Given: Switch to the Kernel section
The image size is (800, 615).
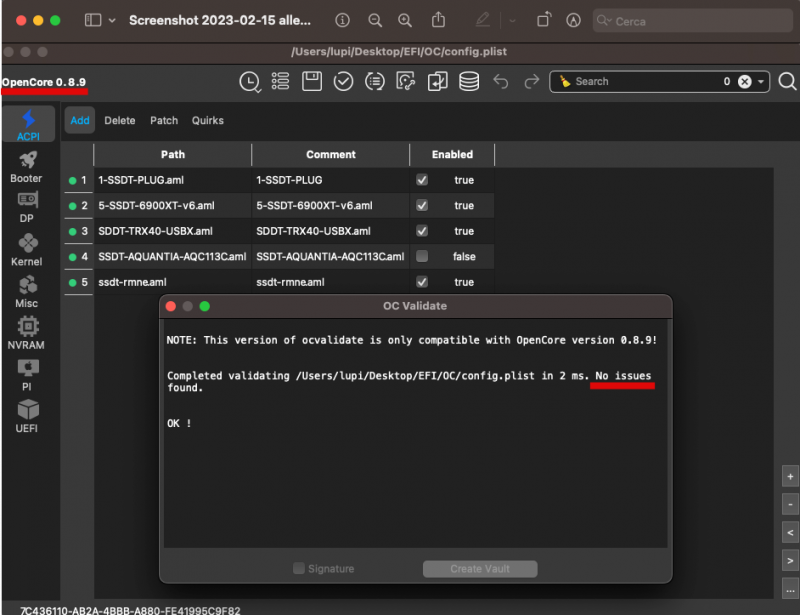Looking at the screenshot, I should click(27, 248).
